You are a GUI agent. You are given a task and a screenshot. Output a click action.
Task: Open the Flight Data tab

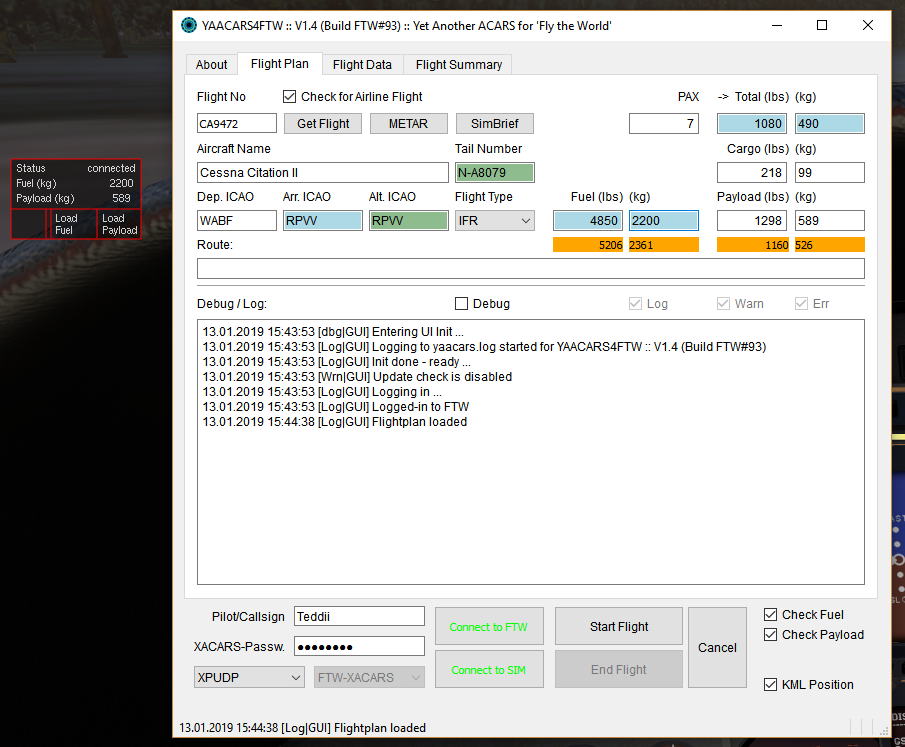[x=362, y=65]
